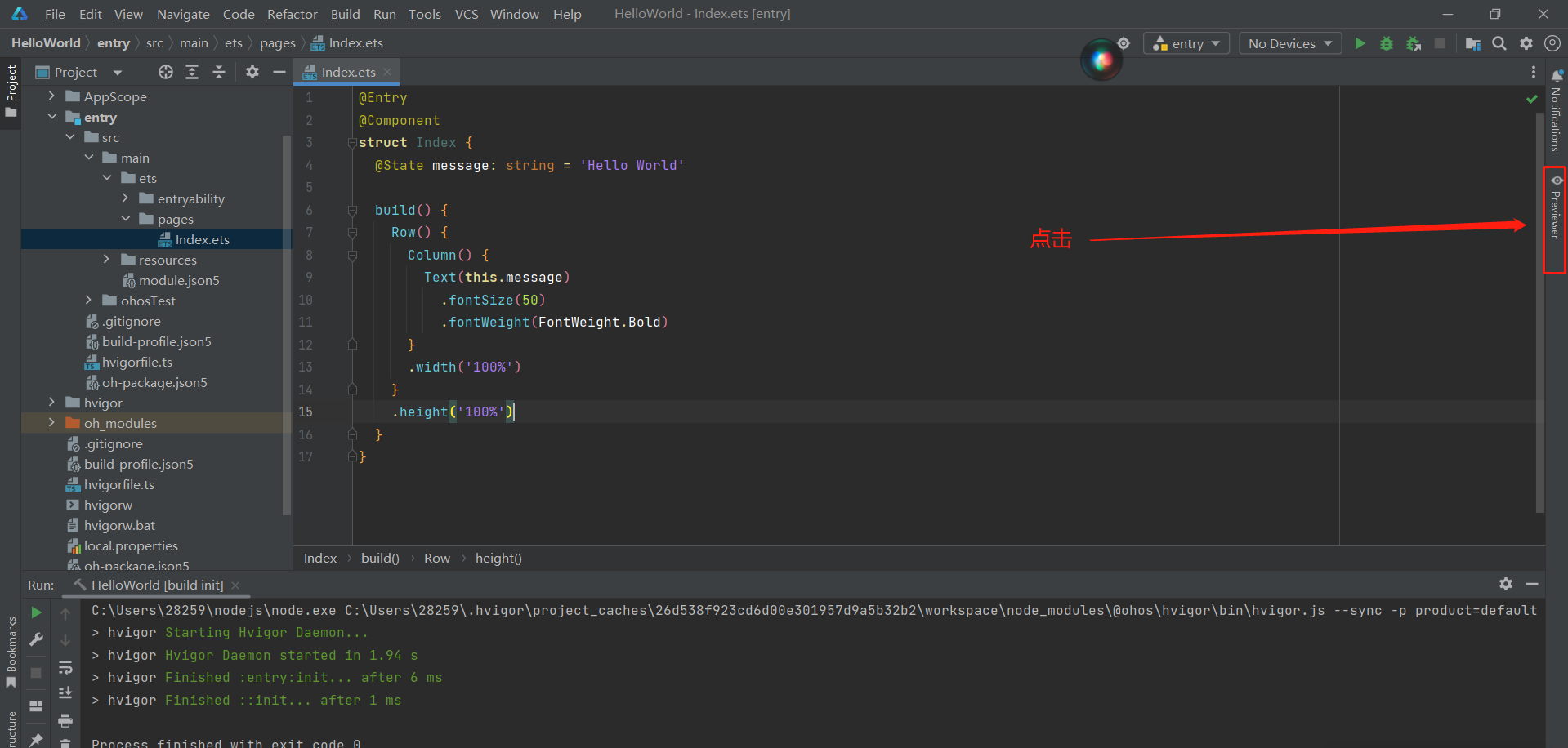
Task: Open the VCS menu
Action: point(467,14)
